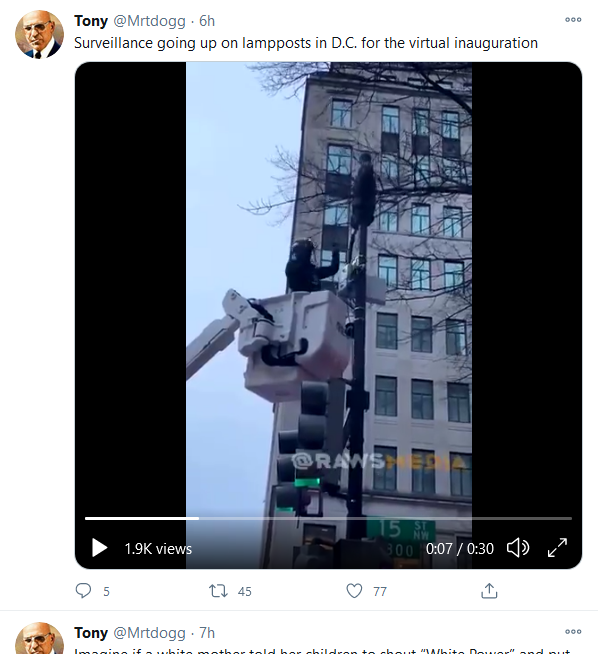
Task: Click the tweet text about surveillance lampposts
Action: pos(306,43)
